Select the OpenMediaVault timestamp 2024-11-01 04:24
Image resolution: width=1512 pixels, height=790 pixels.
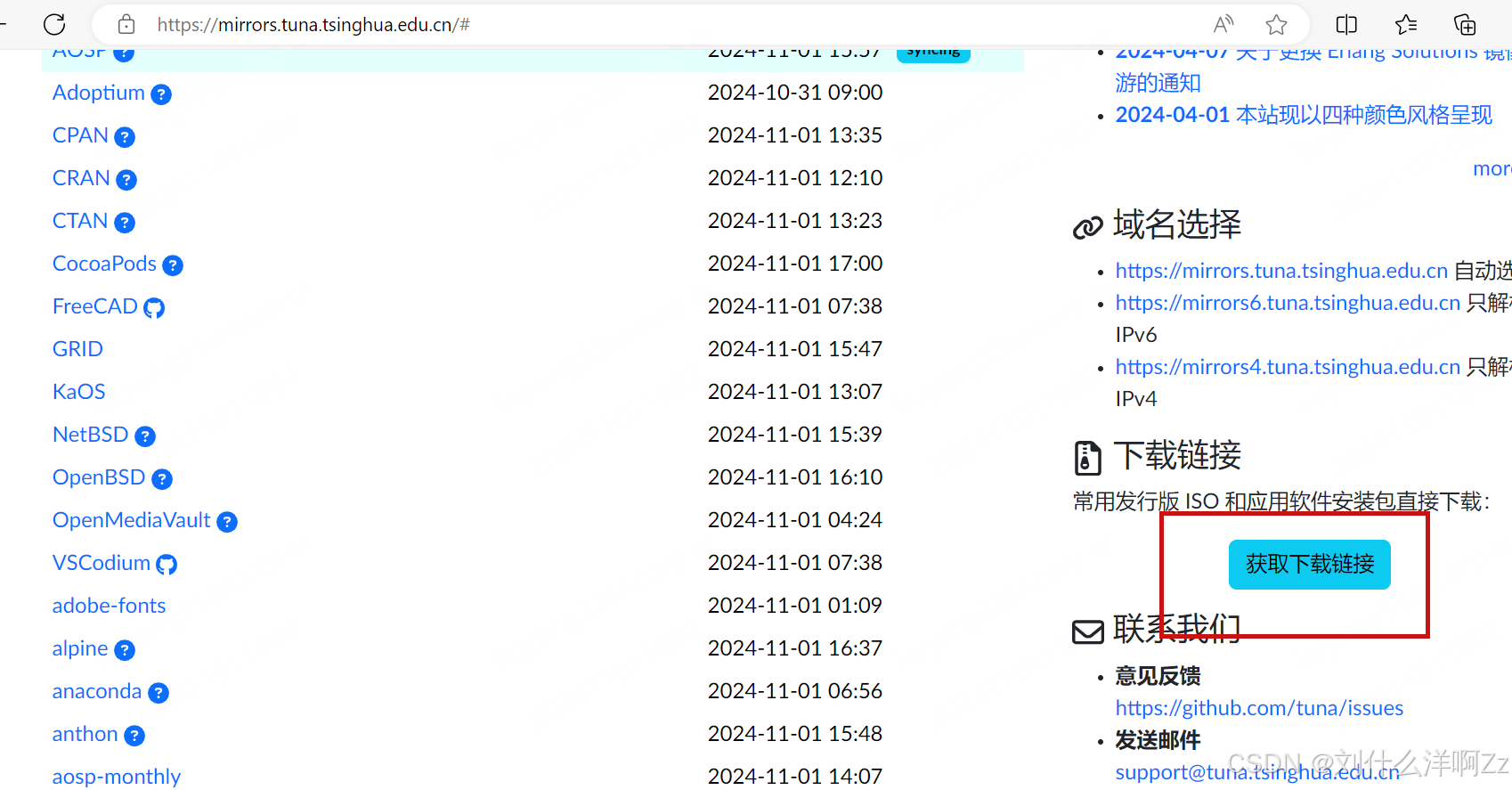795,520
